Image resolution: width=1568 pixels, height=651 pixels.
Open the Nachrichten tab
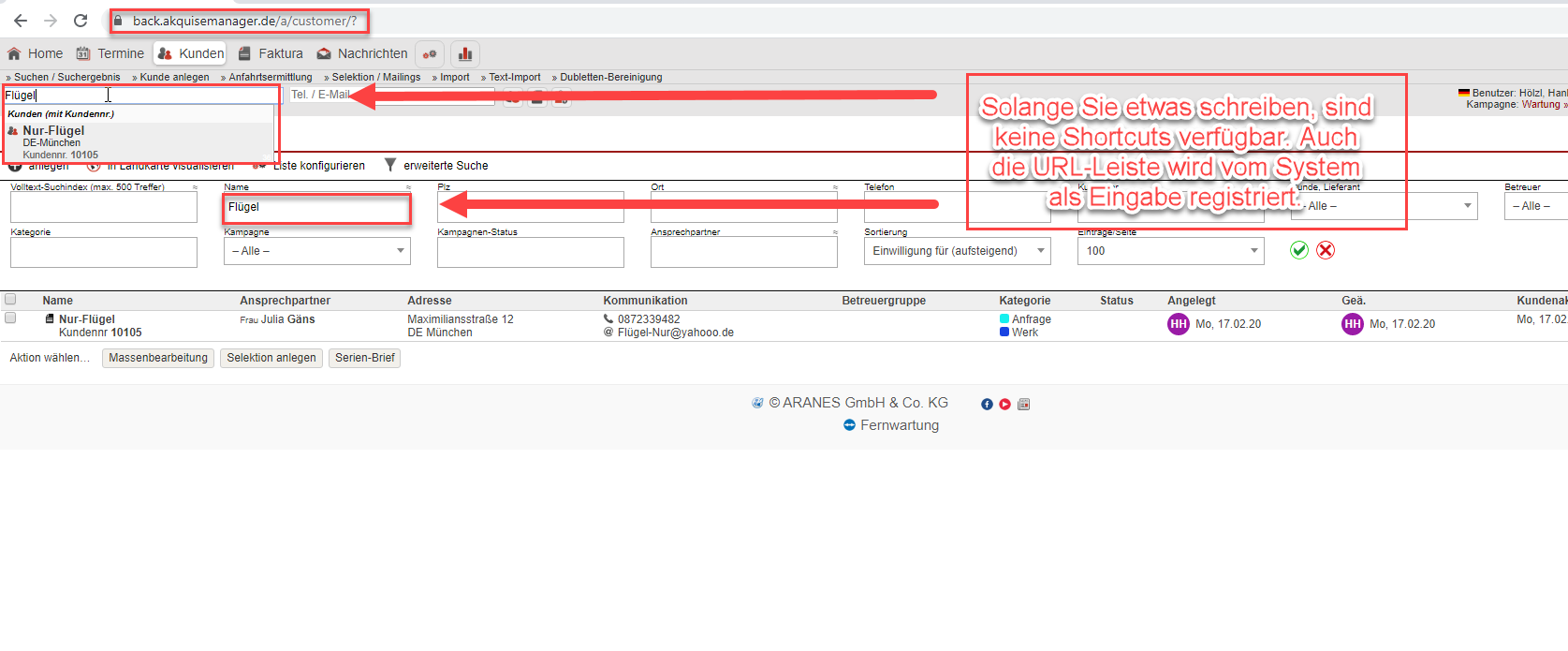[362, 53]
